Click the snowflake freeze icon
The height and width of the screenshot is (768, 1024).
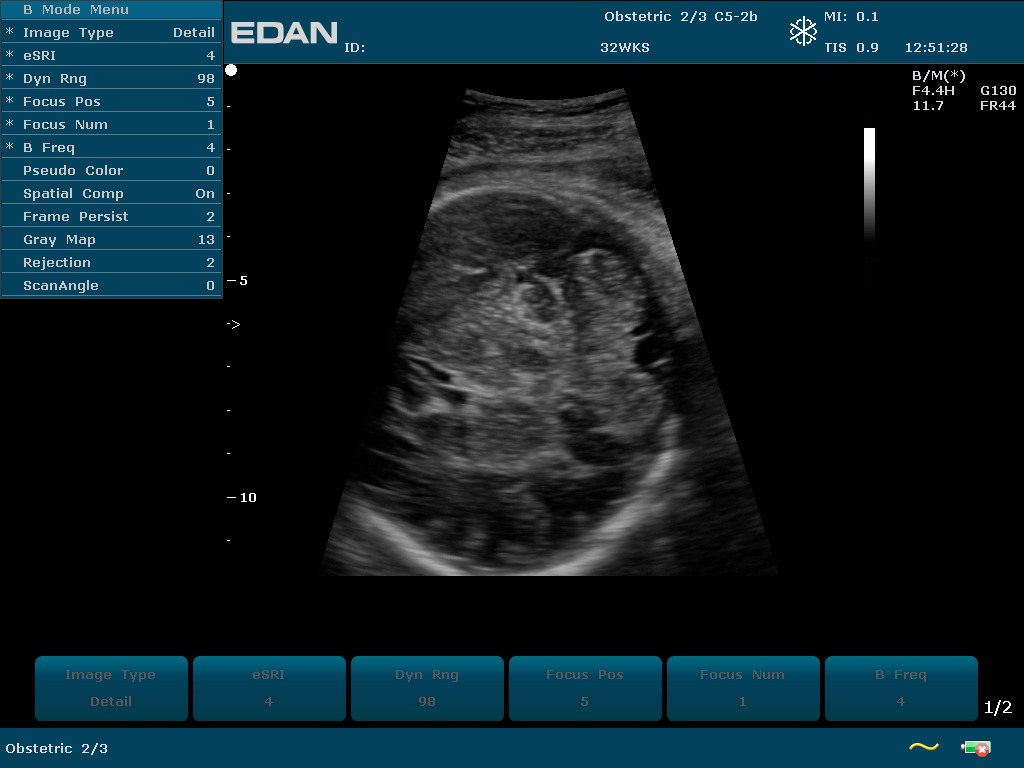pos(803,32)
